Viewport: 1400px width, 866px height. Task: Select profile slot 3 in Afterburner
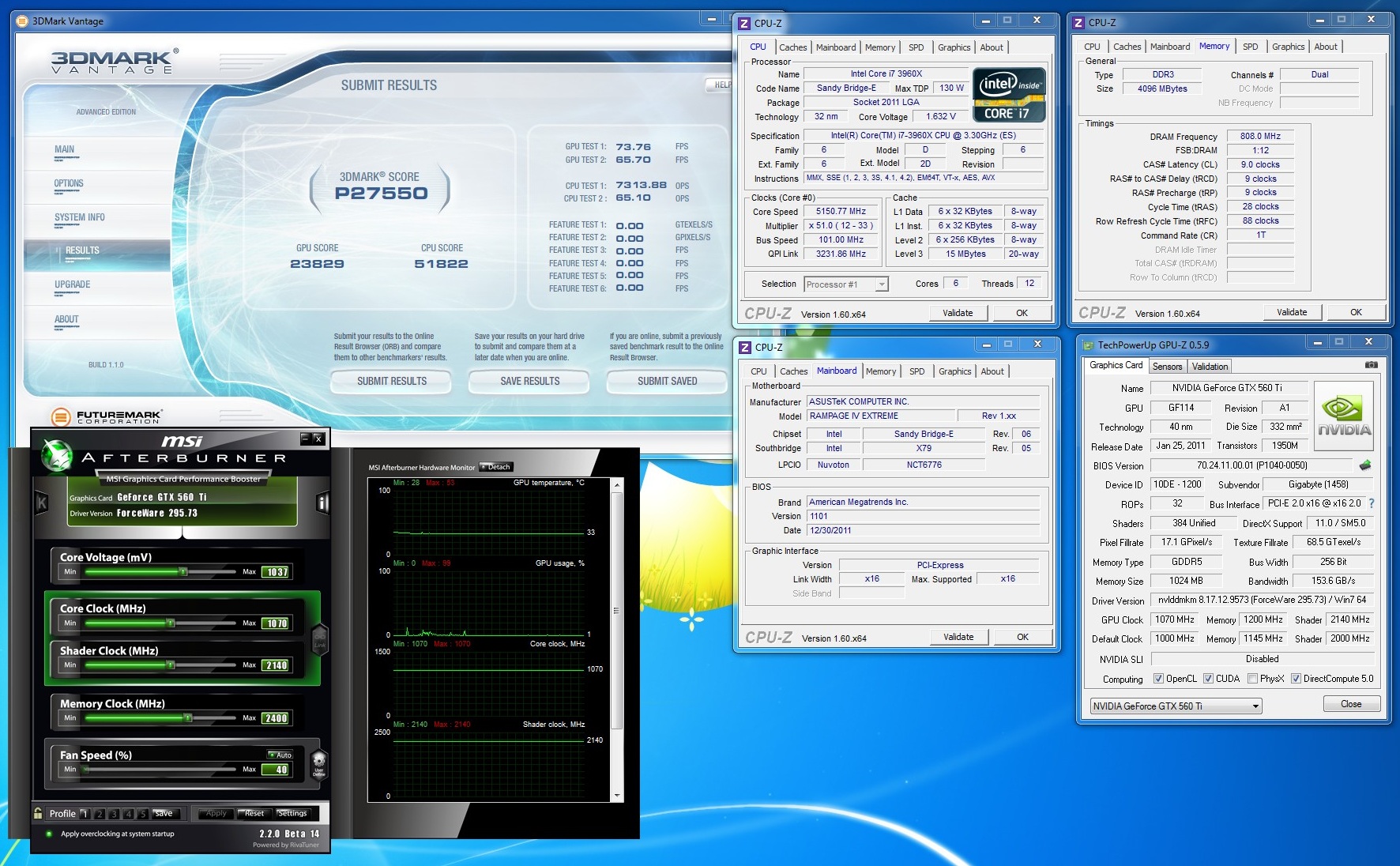tap(114, 813)
